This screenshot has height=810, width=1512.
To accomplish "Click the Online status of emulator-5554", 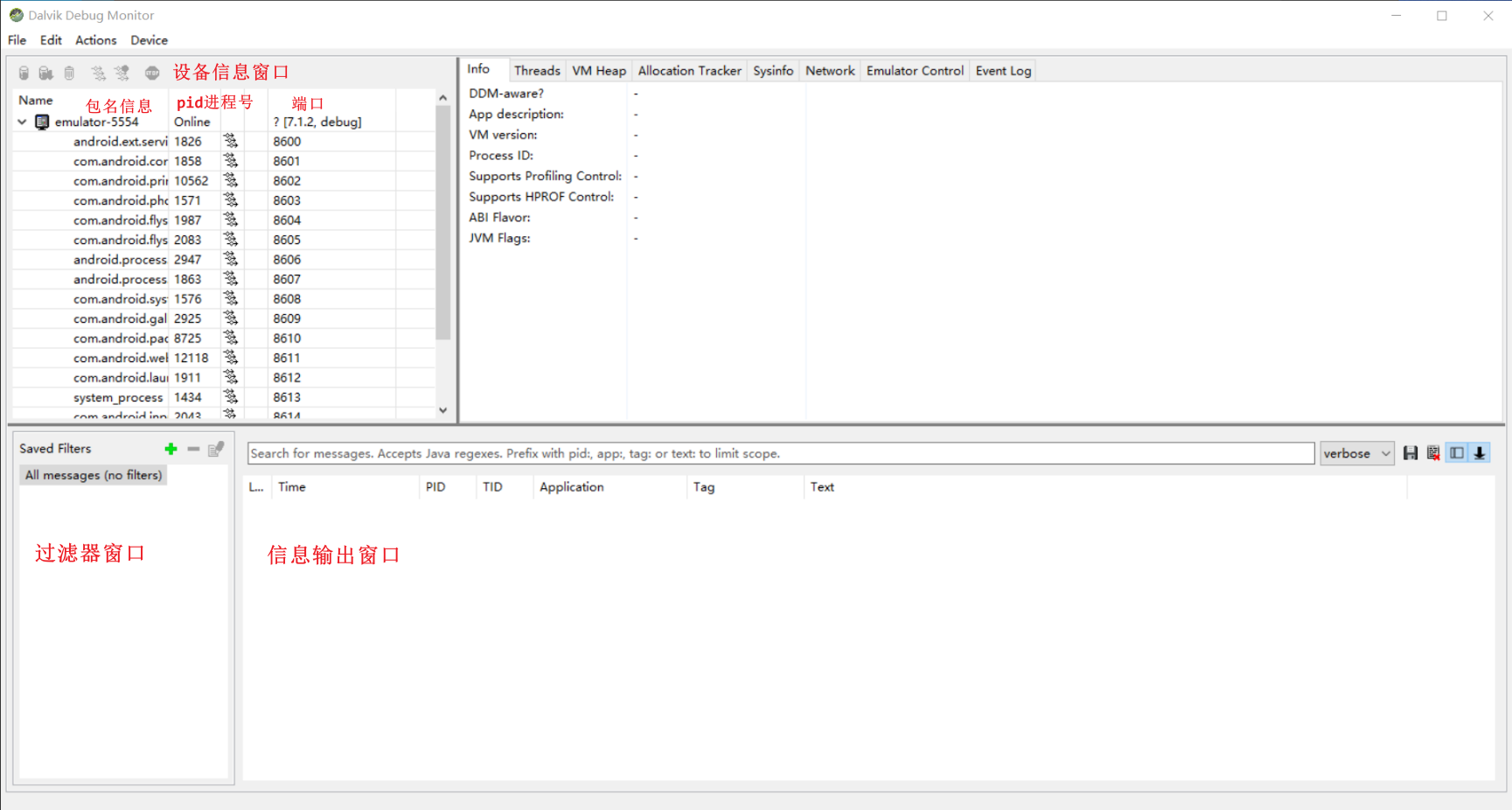I will click(192, 122).
